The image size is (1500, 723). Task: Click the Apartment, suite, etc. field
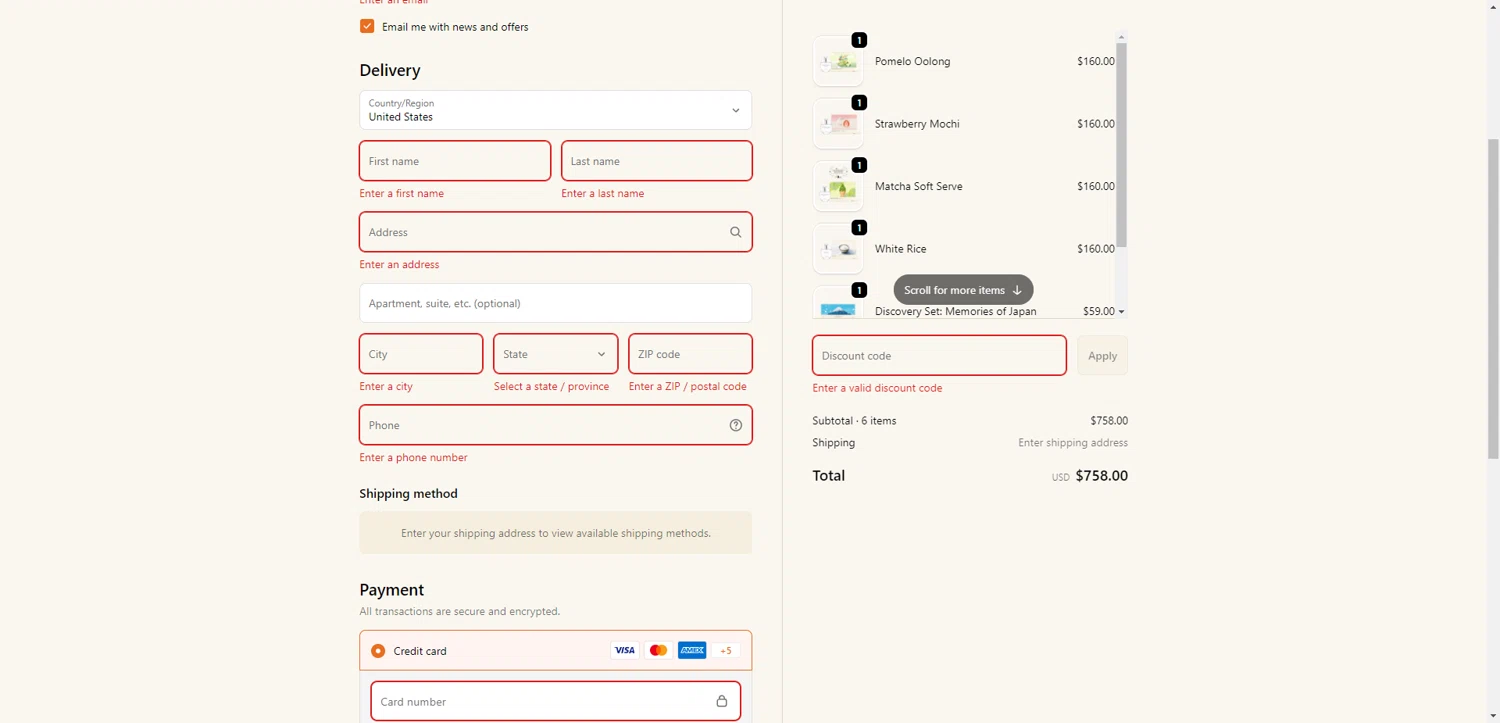[x=555, y=303]
